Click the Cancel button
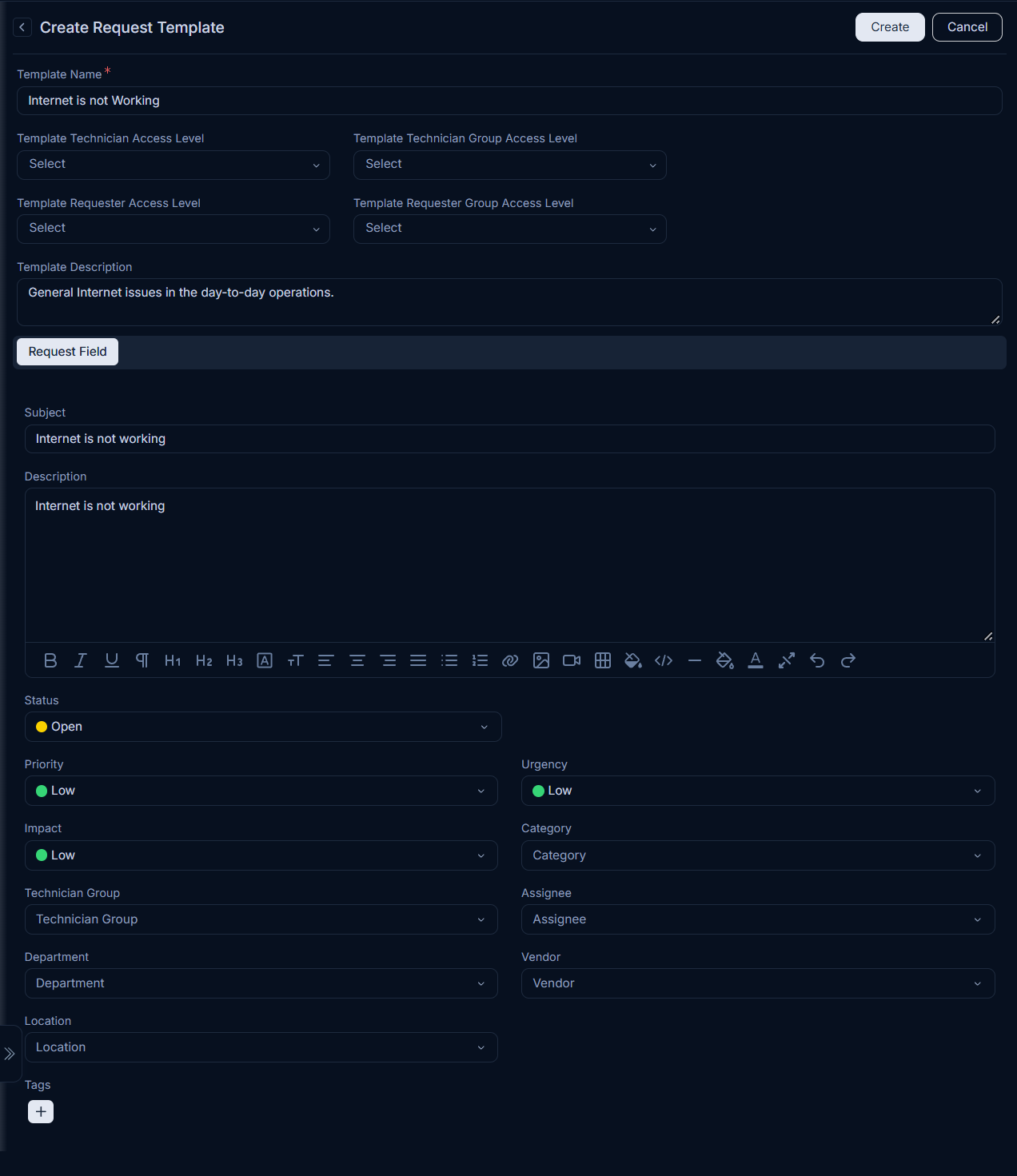The height and width of the screenshot is (1176, 1017). pyautogui.click(x=967, y=27)
